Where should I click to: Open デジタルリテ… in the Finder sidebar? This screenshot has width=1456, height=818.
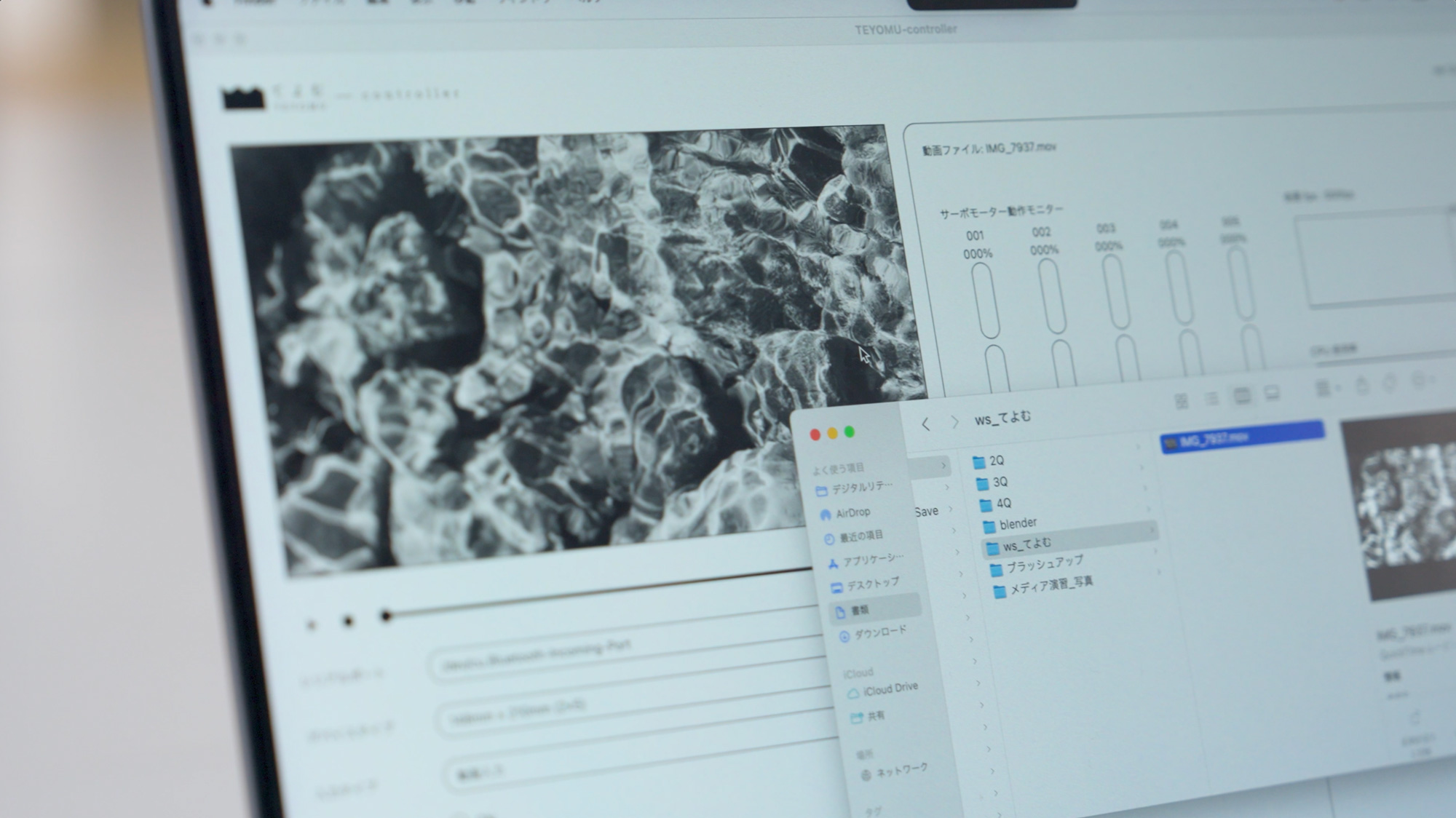coord(854,488)
